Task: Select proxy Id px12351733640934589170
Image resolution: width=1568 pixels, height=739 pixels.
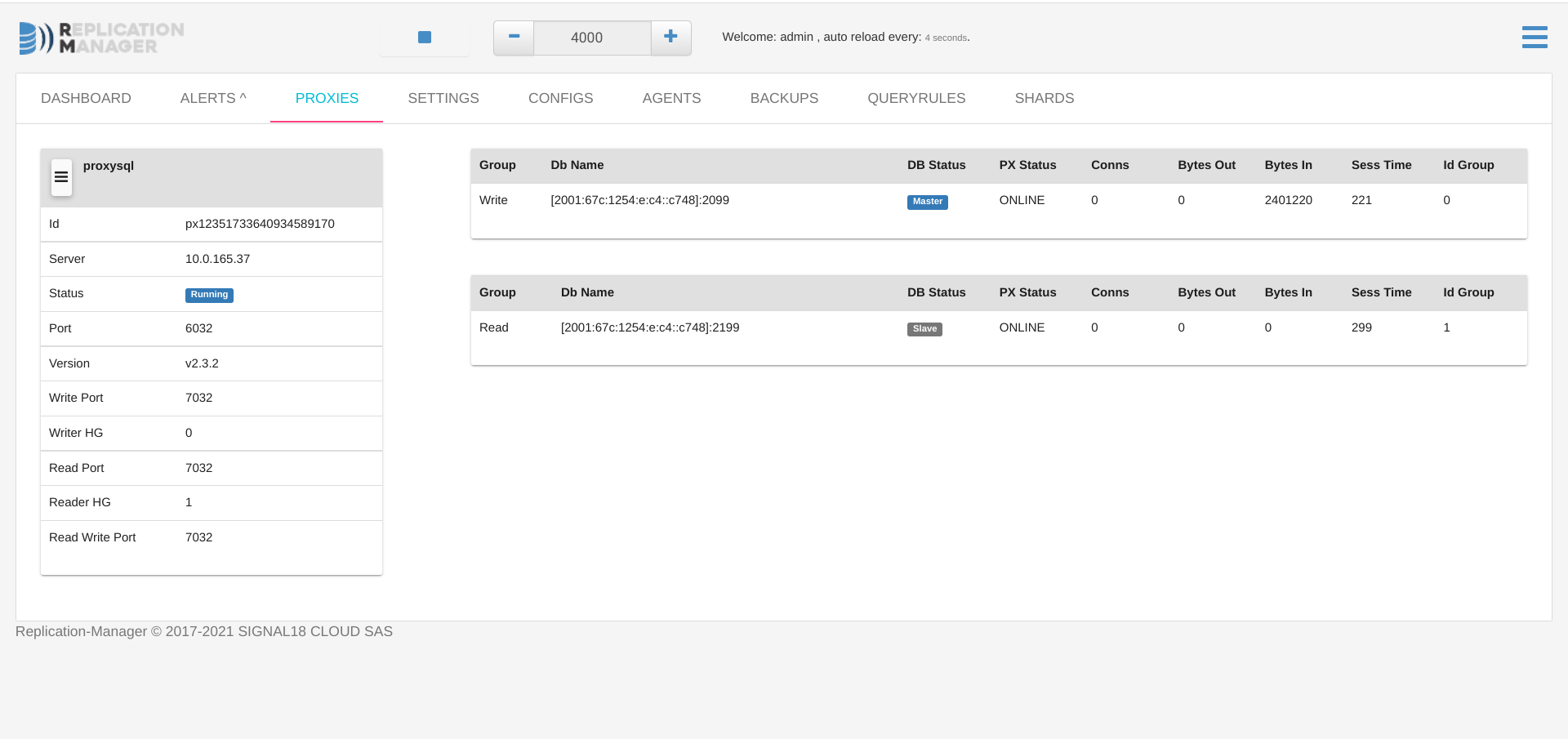Action: 260,224
